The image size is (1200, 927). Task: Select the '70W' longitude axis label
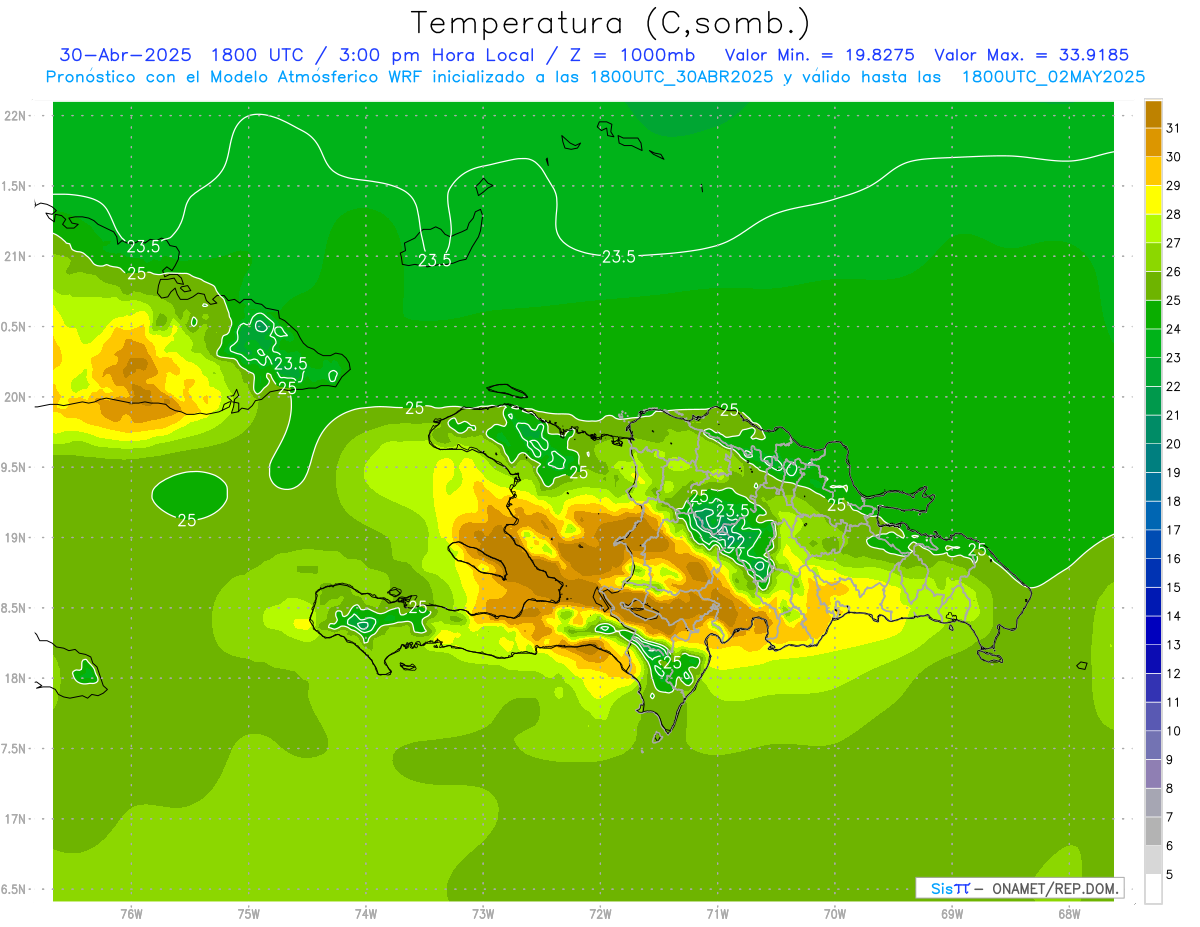[835, 914]
